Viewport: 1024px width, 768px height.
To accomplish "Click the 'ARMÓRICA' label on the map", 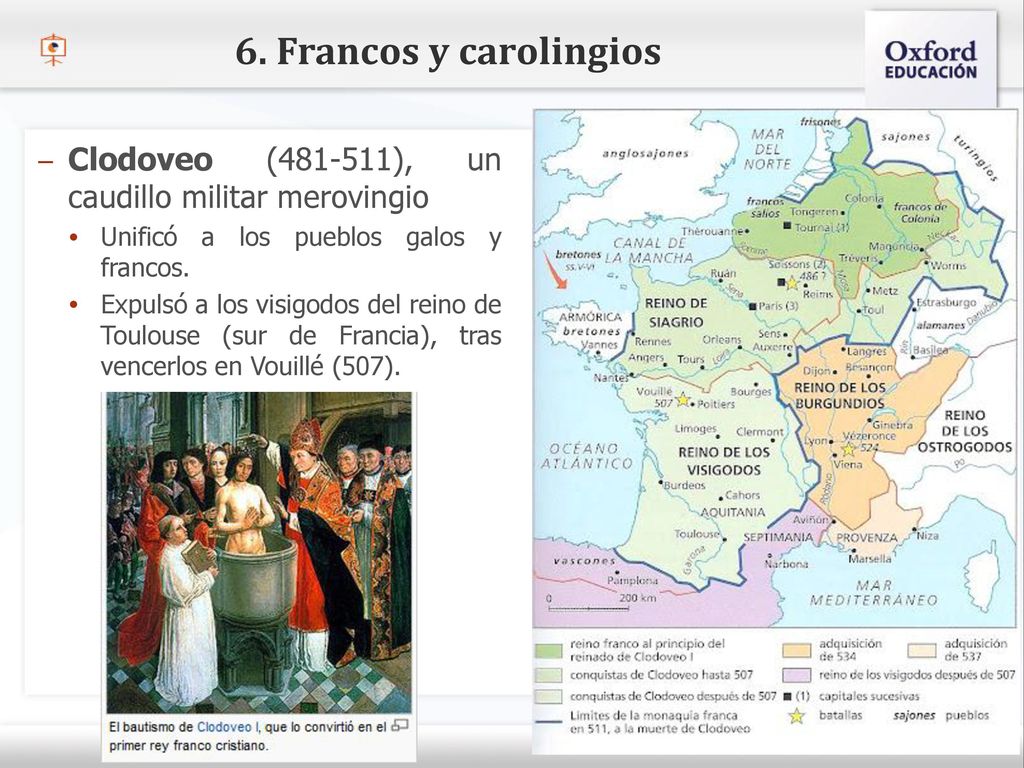I will click(x=590, y=317).
